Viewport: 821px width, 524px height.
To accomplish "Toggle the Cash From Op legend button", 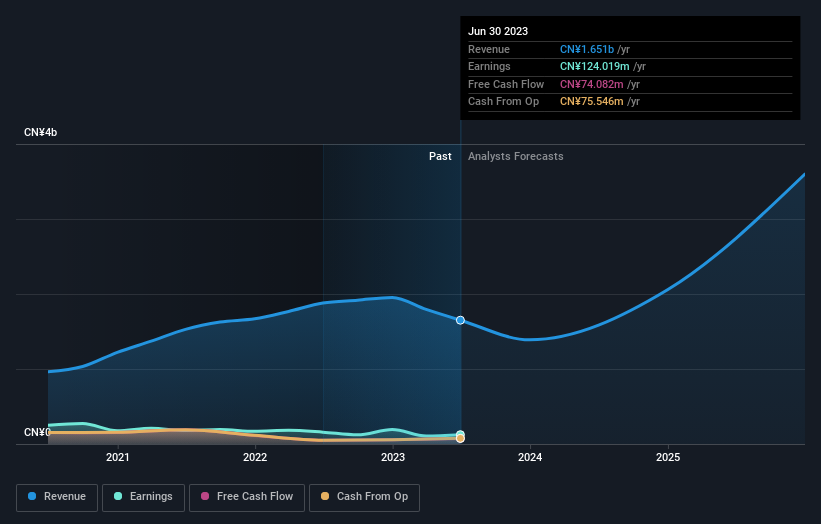I will (364, 497).
